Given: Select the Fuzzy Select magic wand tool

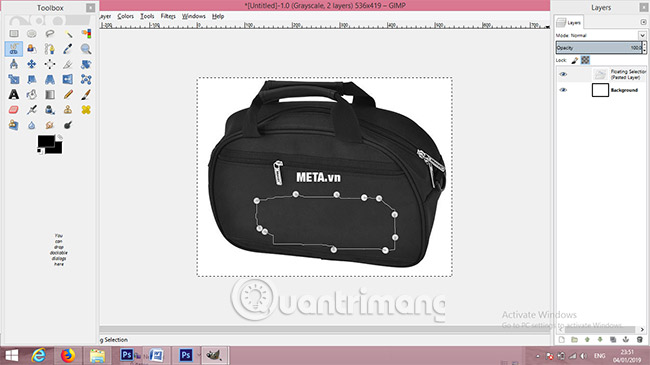Looking at the screenshot, I should [x=68, y=34].
